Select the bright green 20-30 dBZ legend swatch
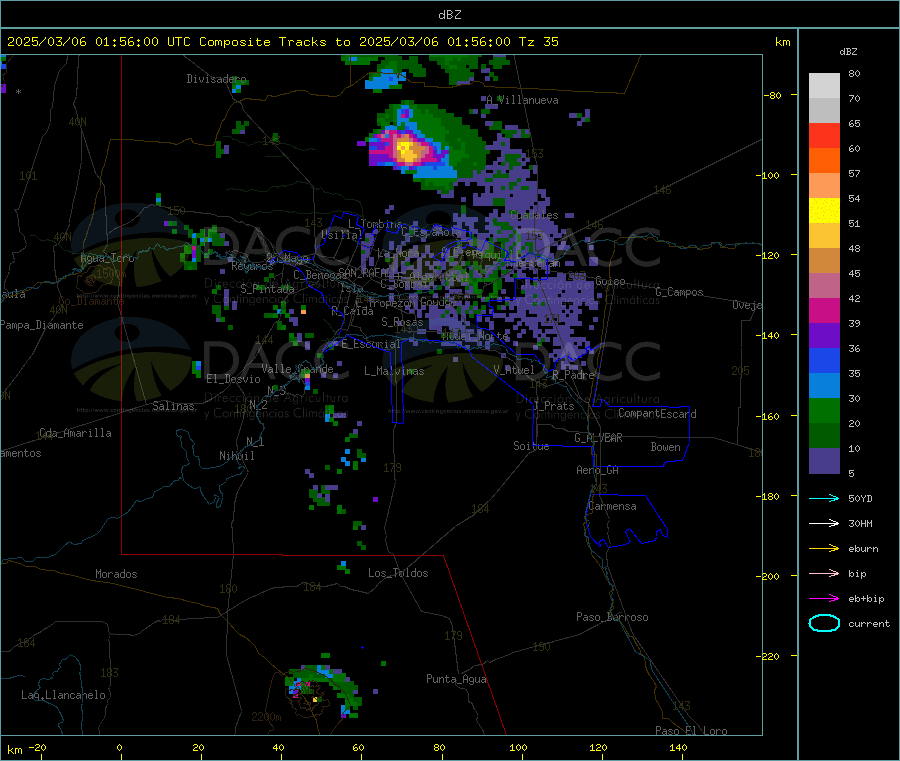 (x=824, y=410)
